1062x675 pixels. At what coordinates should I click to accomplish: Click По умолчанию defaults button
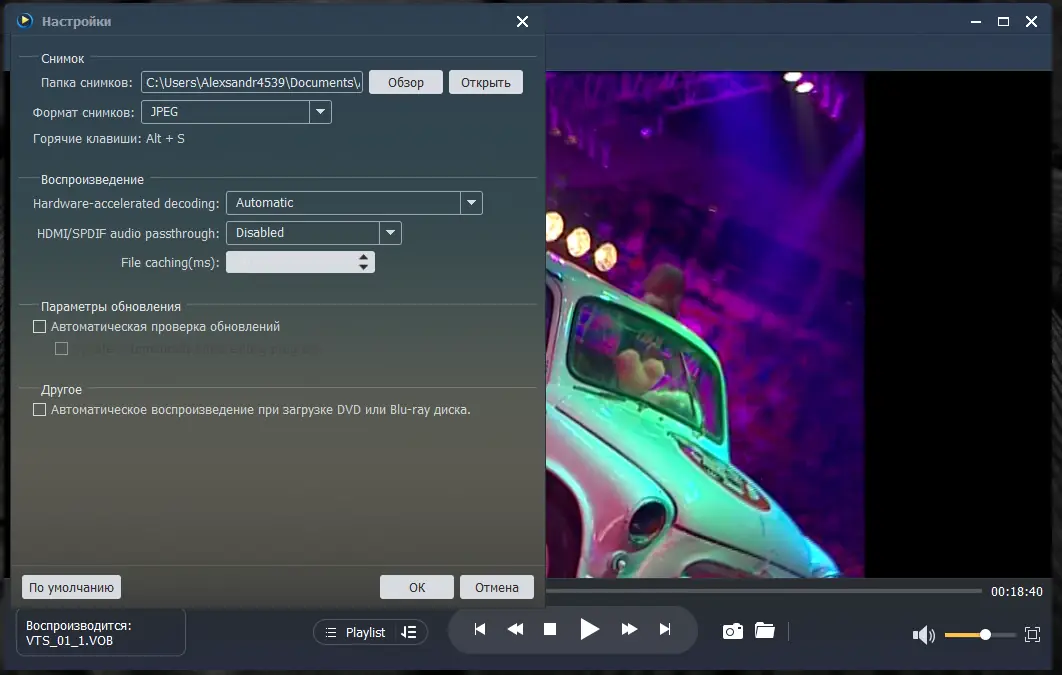71,587
